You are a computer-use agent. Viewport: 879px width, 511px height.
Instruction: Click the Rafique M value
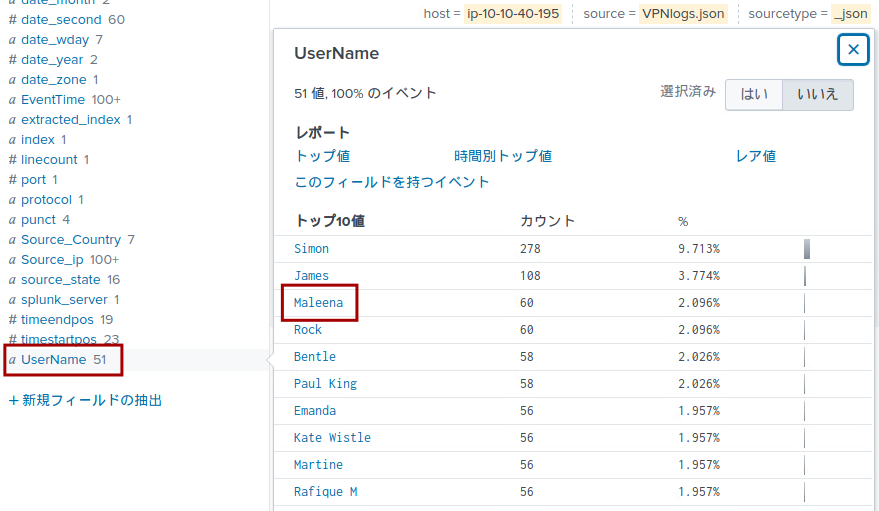point(325,492)
